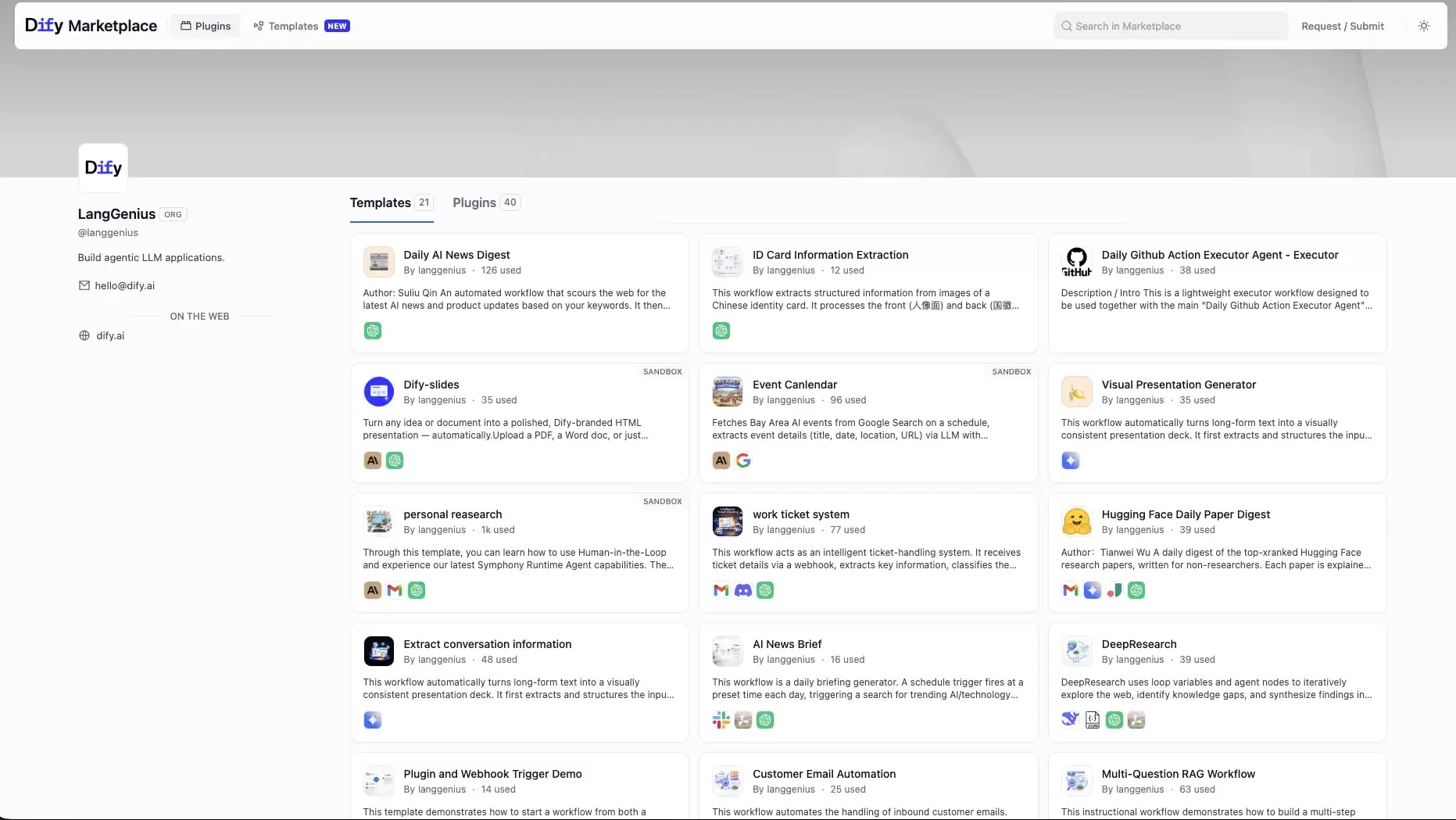Open the Event Canlendar template title
1456x820 pixels.
pyautogui.click(x=795, y=385)
